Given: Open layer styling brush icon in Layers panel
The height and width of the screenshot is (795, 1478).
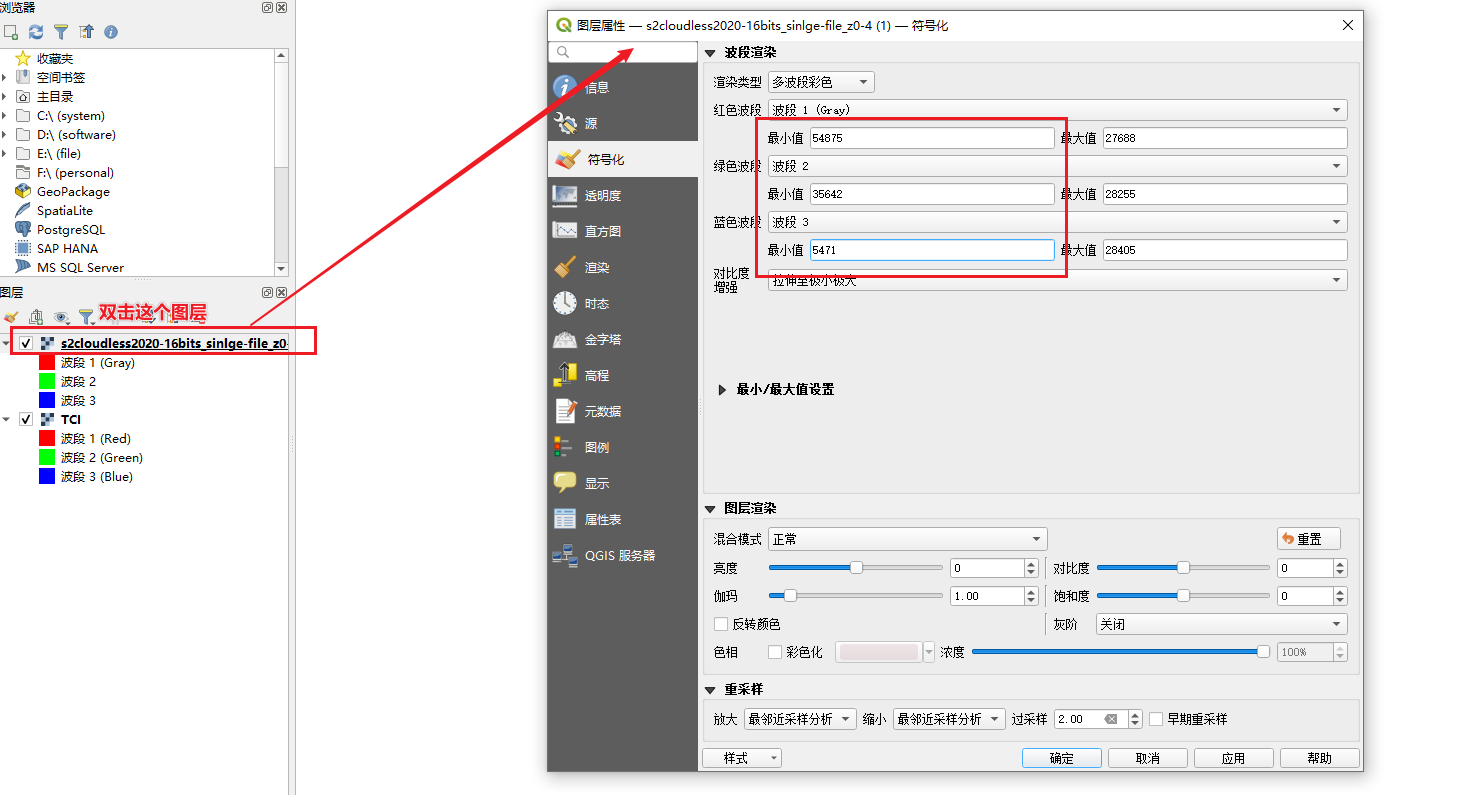Looking at the screenshot, I should 11,317.
